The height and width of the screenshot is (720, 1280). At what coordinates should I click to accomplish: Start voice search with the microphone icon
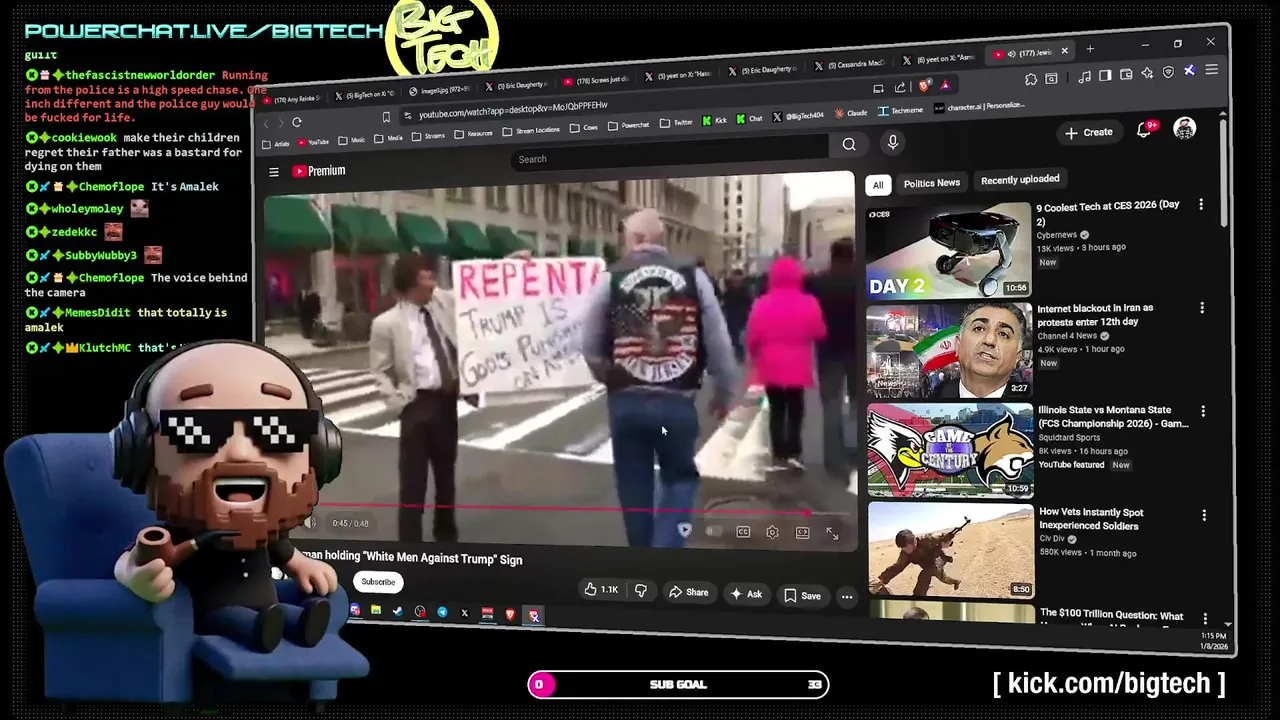tap(893, 143)
